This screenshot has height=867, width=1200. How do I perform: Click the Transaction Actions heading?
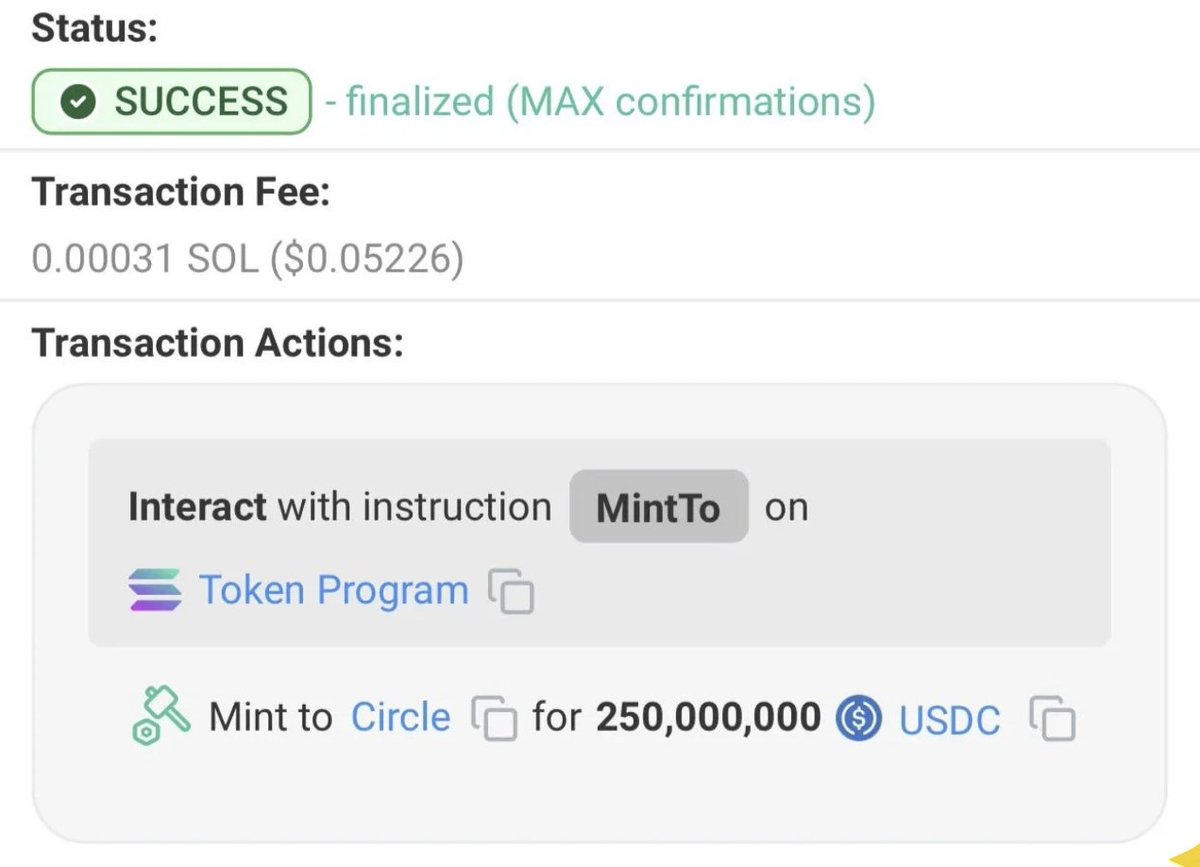coord(218,343)
